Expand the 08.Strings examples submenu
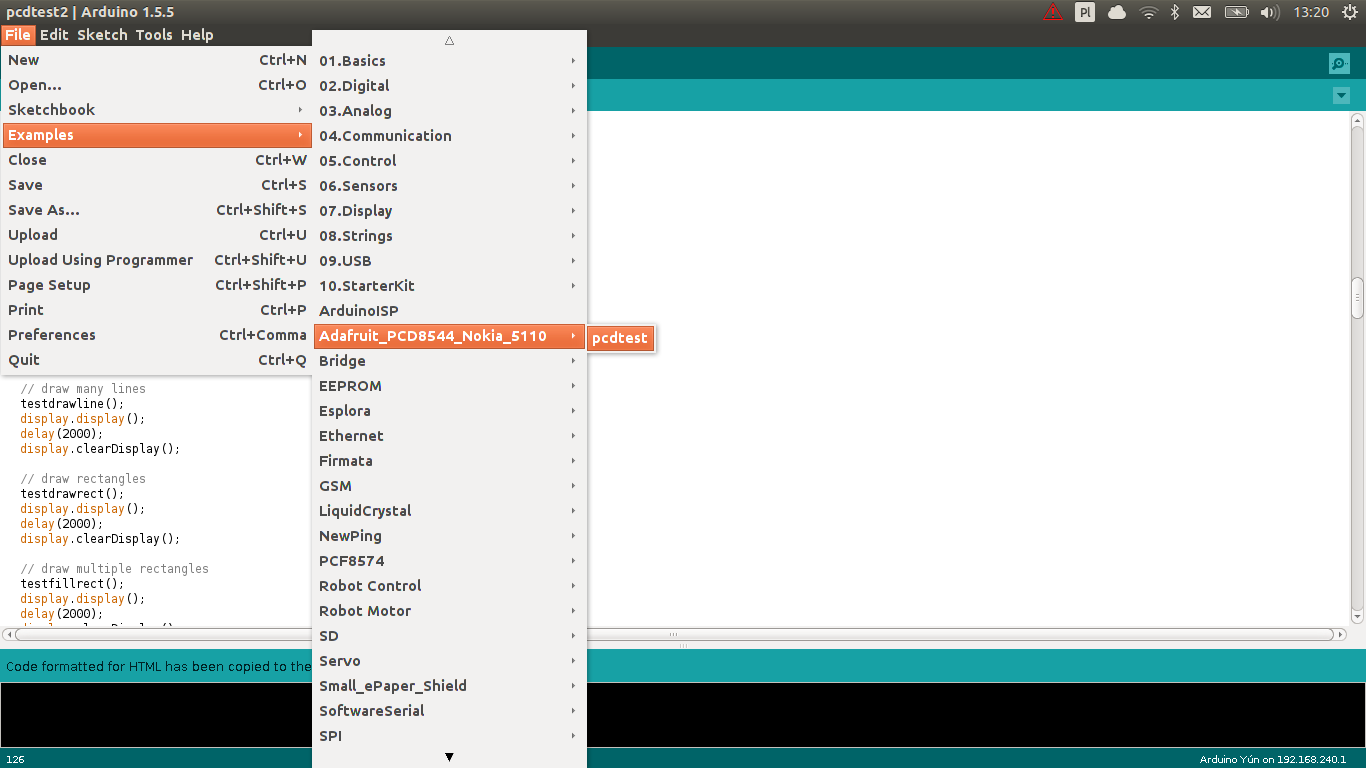 pyautogui.click(x=449, y=236)
